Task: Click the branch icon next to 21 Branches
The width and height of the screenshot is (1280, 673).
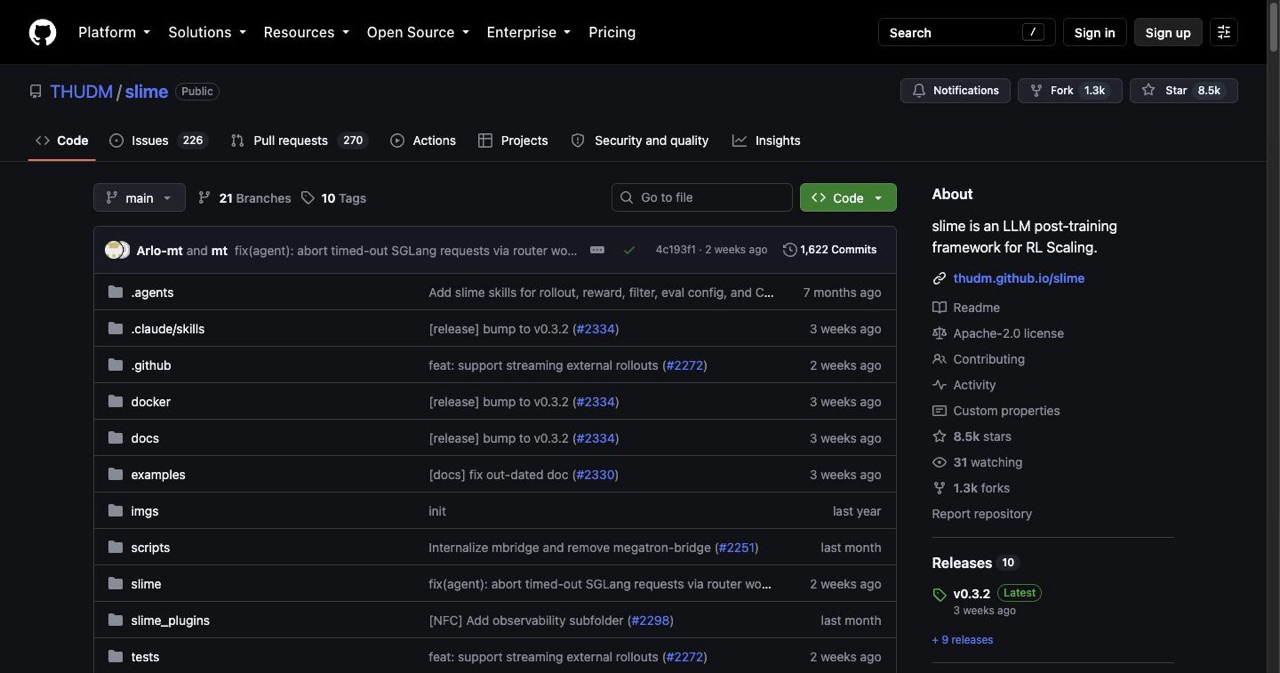Action: (x=204, y=198)
